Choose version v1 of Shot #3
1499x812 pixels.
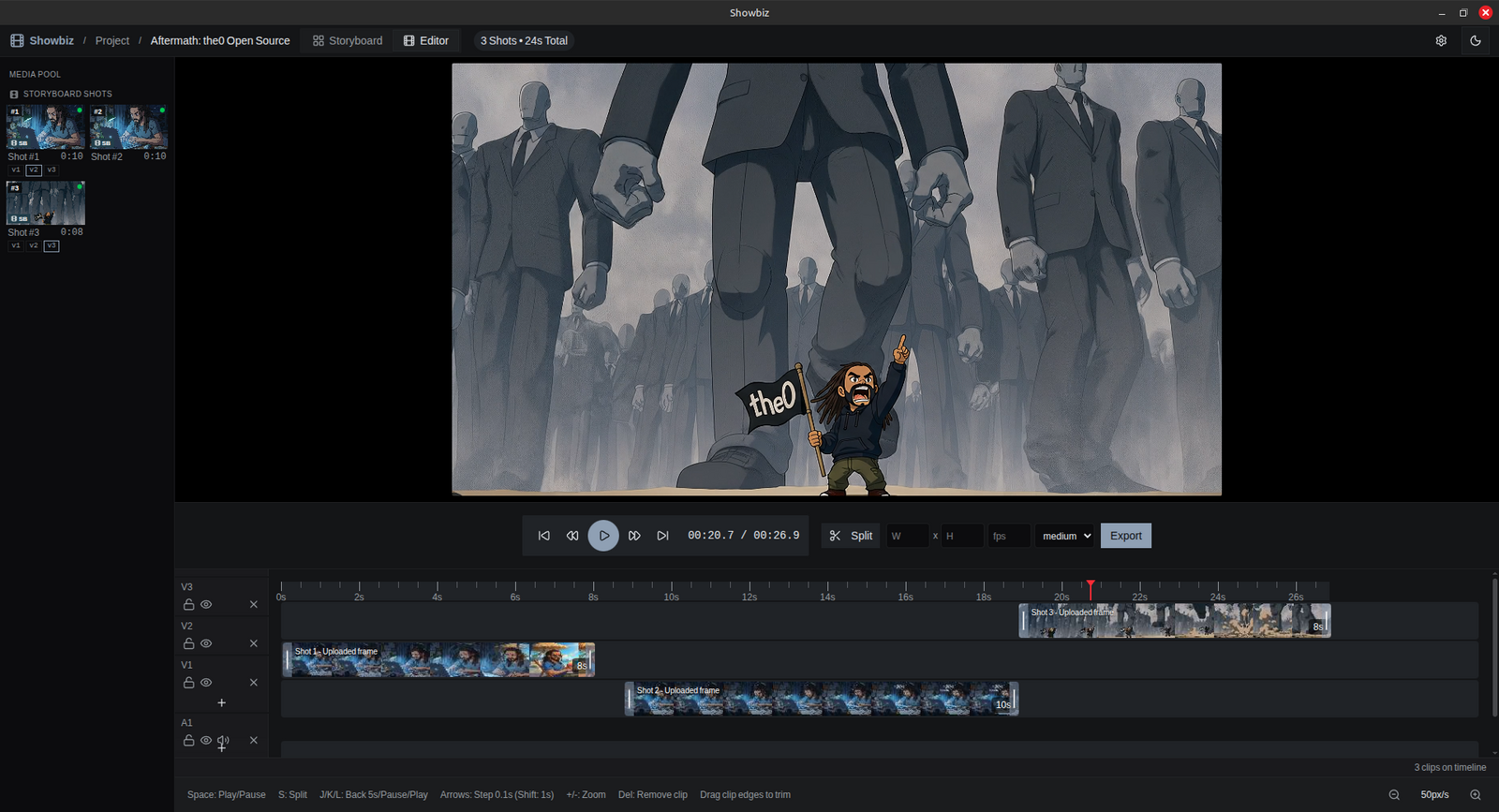(16, 245)
